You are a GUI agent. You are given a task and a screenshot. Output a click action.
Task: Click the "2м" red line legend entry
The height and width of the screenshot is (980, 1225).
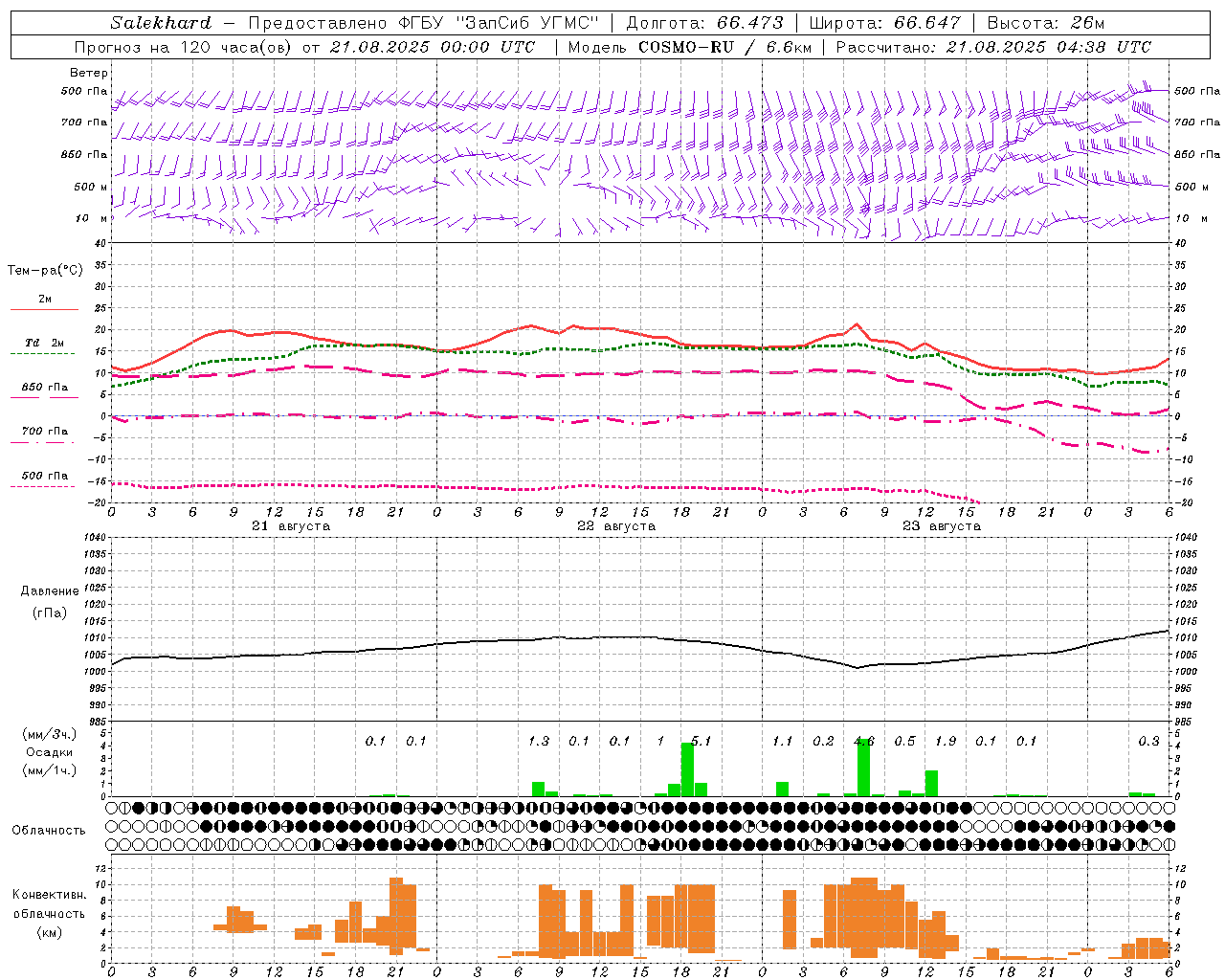pyautogui.click(x=45, y=299)
